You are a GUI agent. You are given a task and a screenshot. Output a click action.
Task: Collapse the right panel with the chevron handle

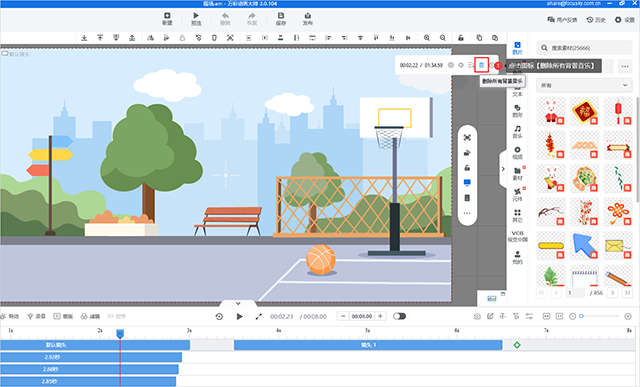(x=503, y=169)
